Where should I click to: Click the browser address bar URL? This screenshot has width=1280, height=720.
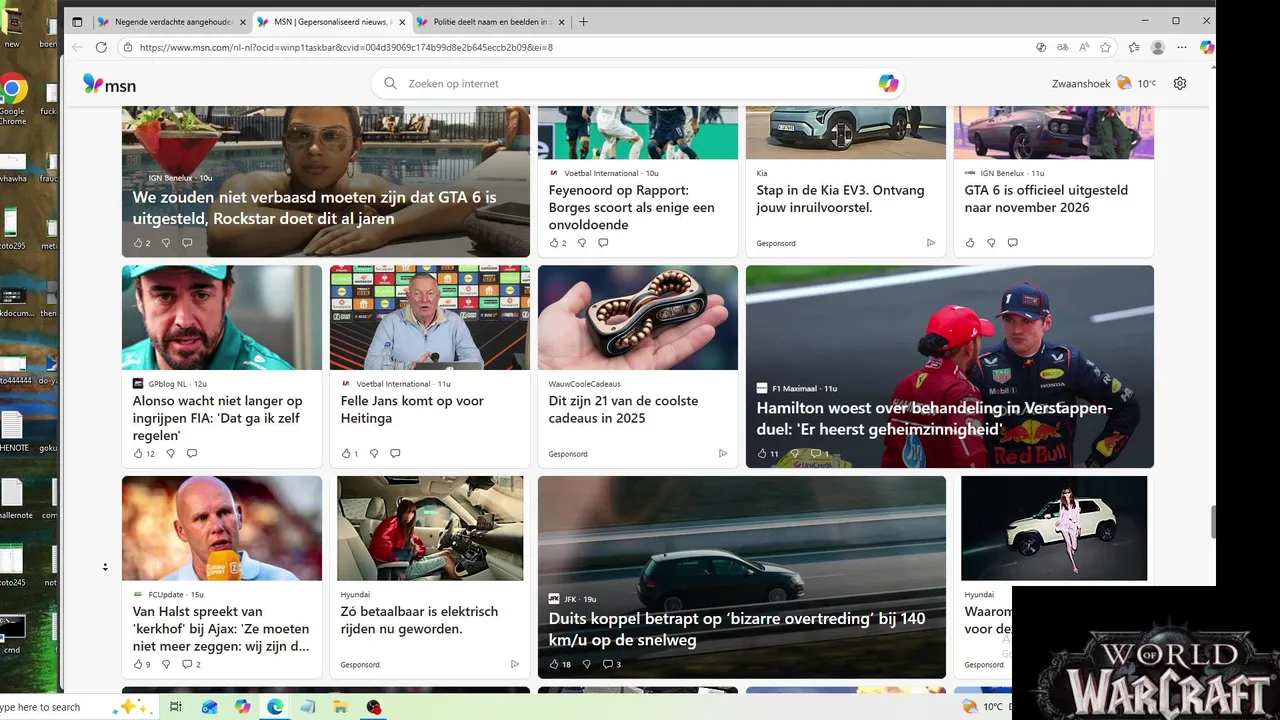coord(346,47)
